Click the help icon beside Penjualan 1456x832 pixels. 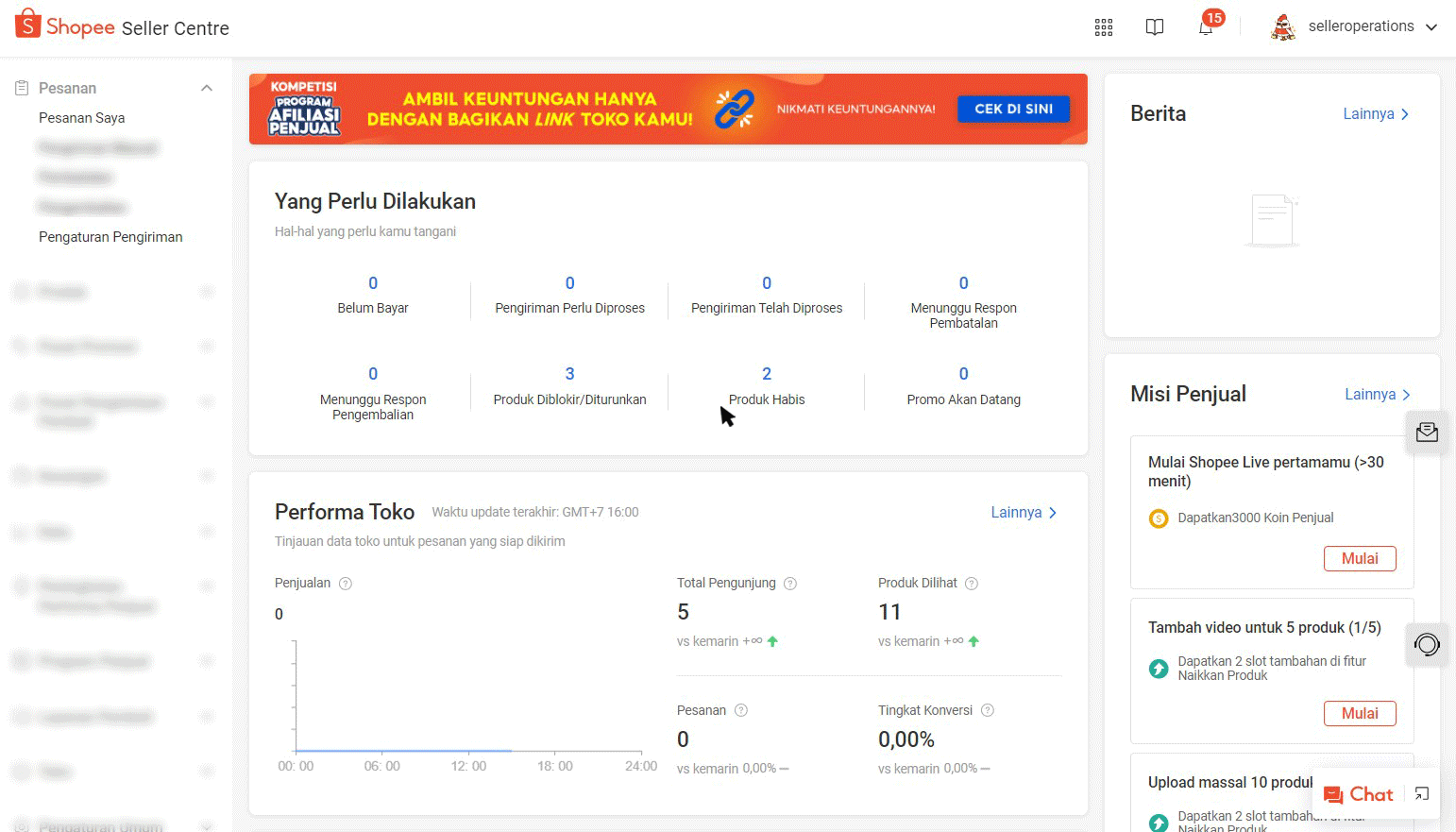point(346,584)
